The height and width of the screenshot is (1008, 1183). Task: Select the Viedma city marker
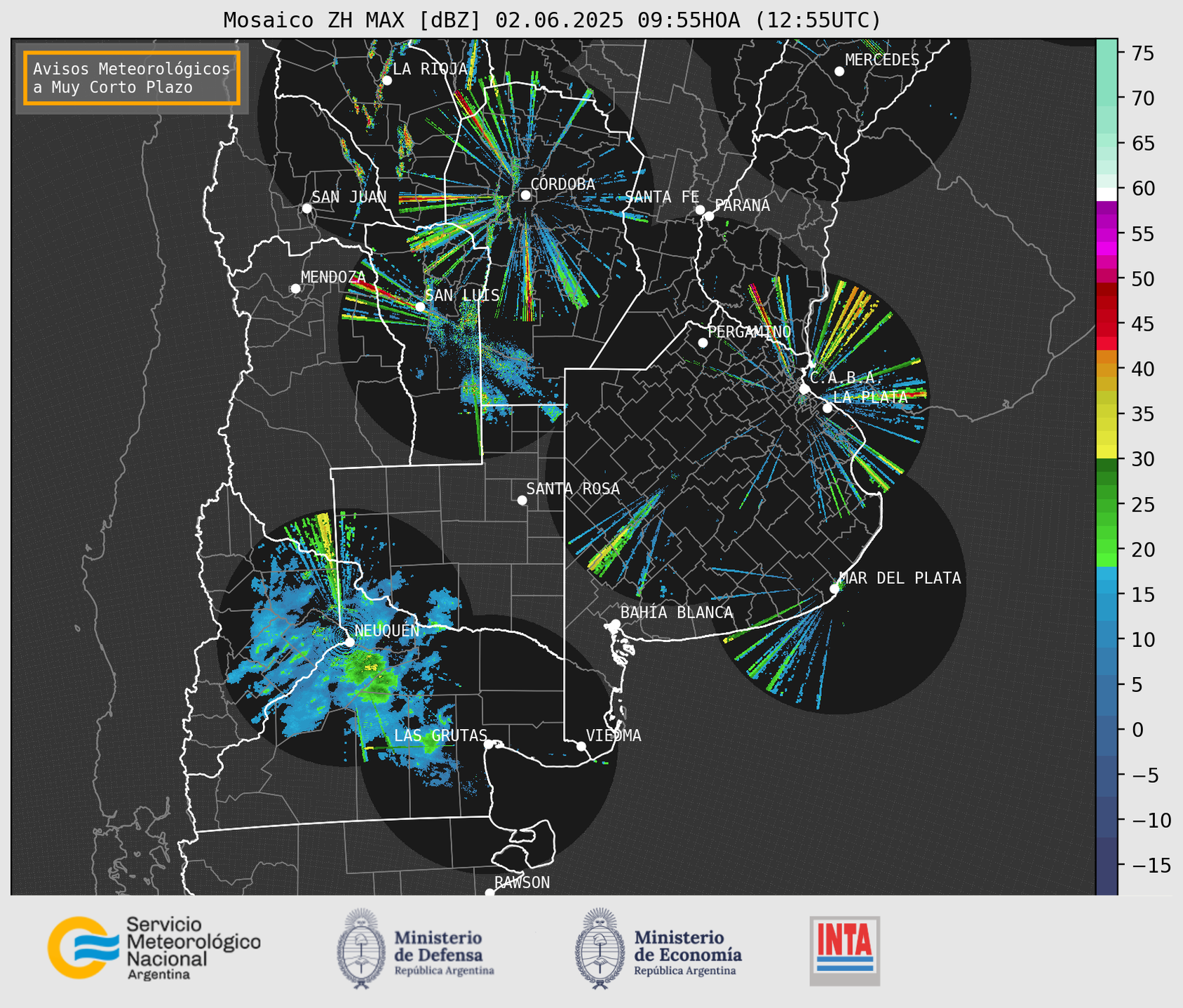click(581, 746)
